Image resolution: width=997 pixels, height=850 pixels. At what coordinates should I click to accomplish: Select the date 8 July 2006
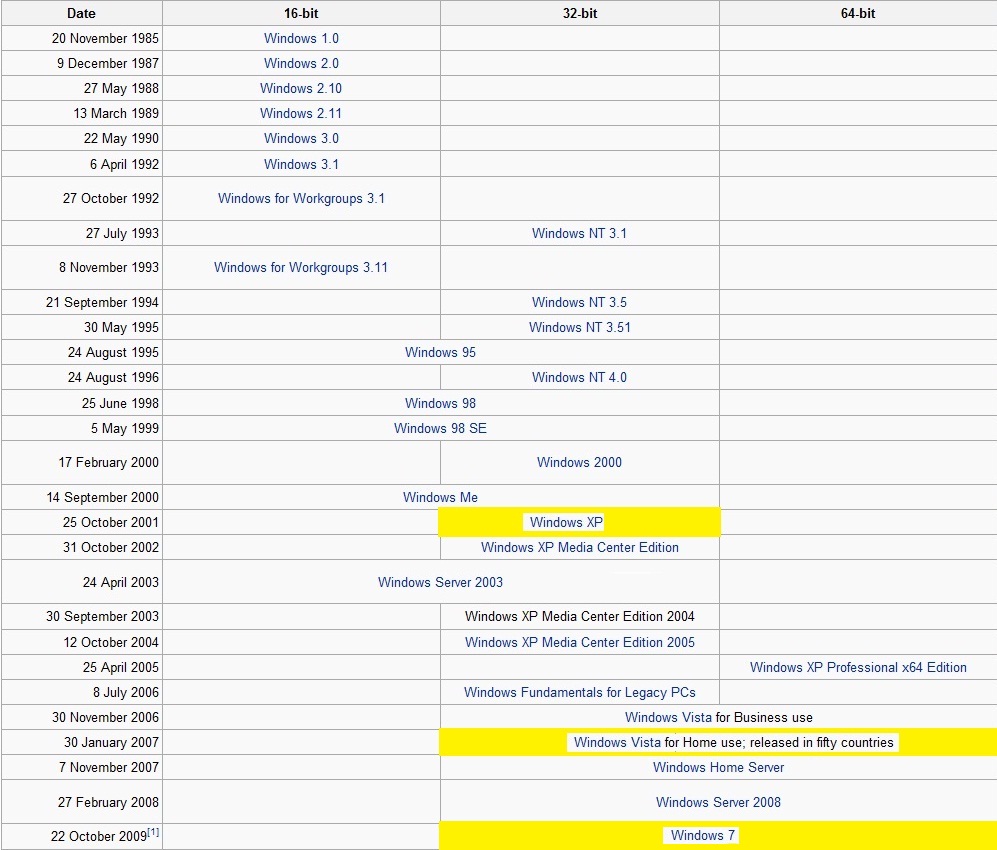126,692
